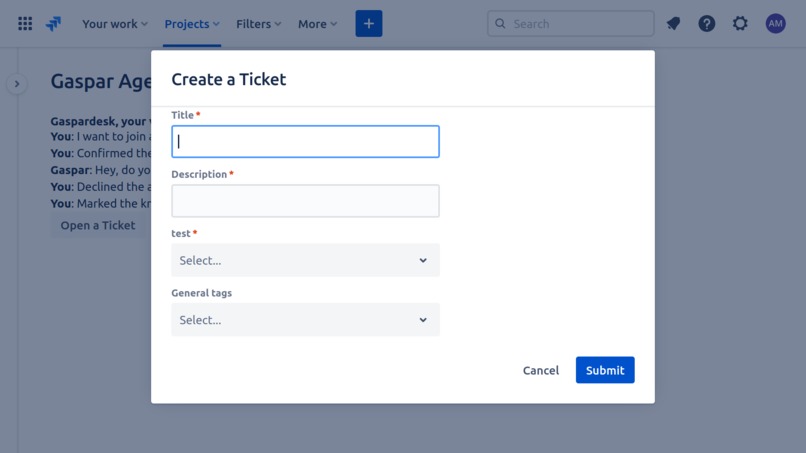Click the Open a Ticket button
Viewport: 806px width, 453px height.
coord(98,226)
